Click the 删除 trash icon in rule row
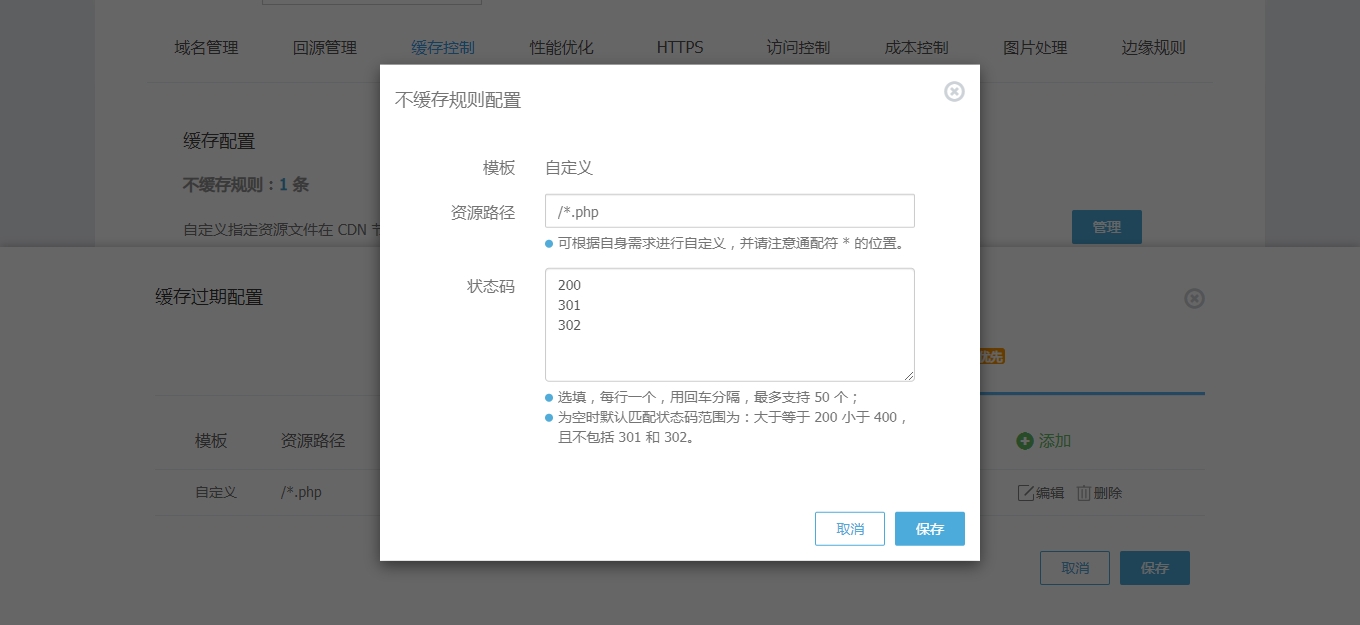This screenshot has height=625, width=1360. pyautogui.click(x=1084, y=493)
